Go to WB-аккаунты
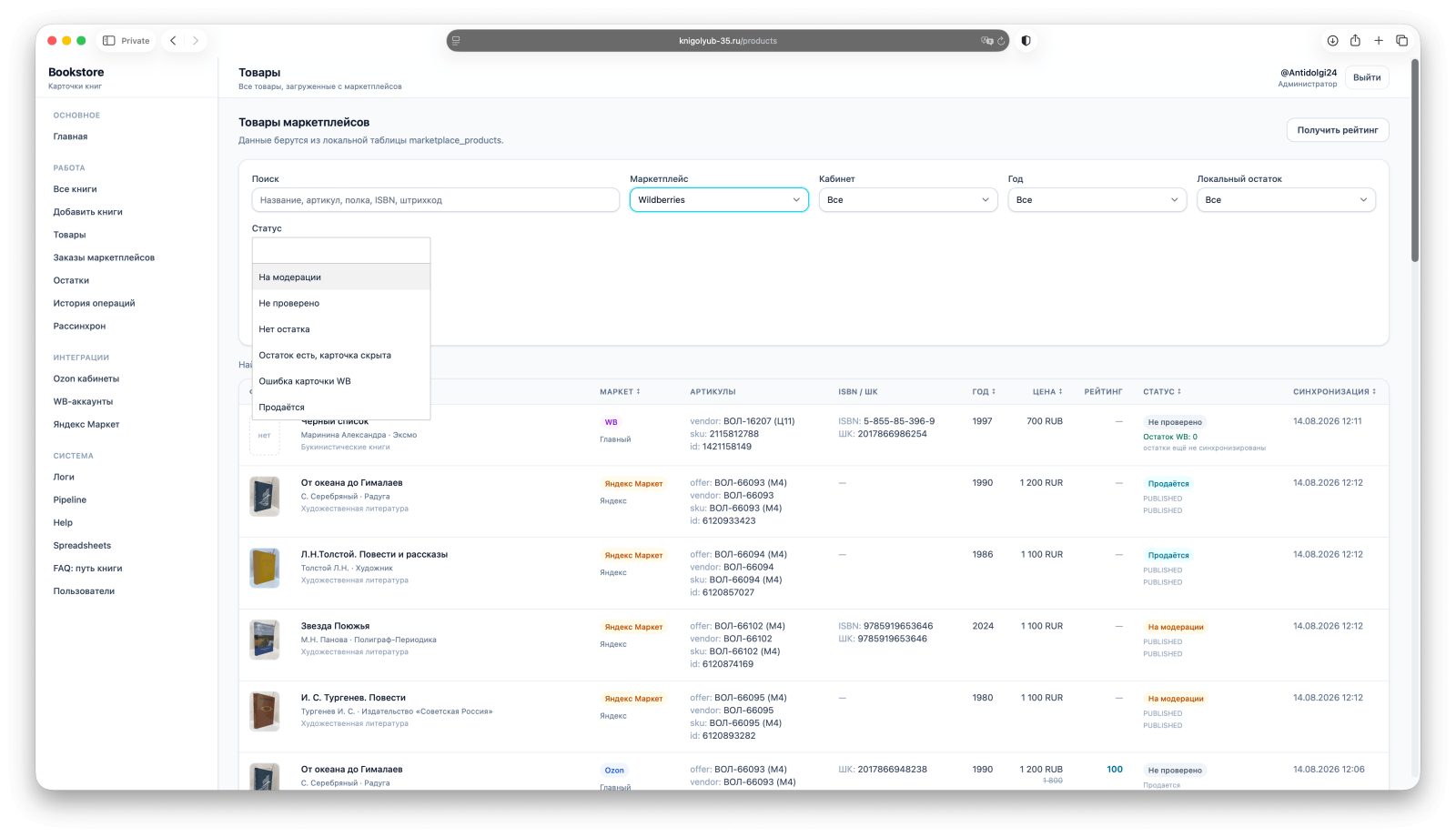 pos(83,401)
